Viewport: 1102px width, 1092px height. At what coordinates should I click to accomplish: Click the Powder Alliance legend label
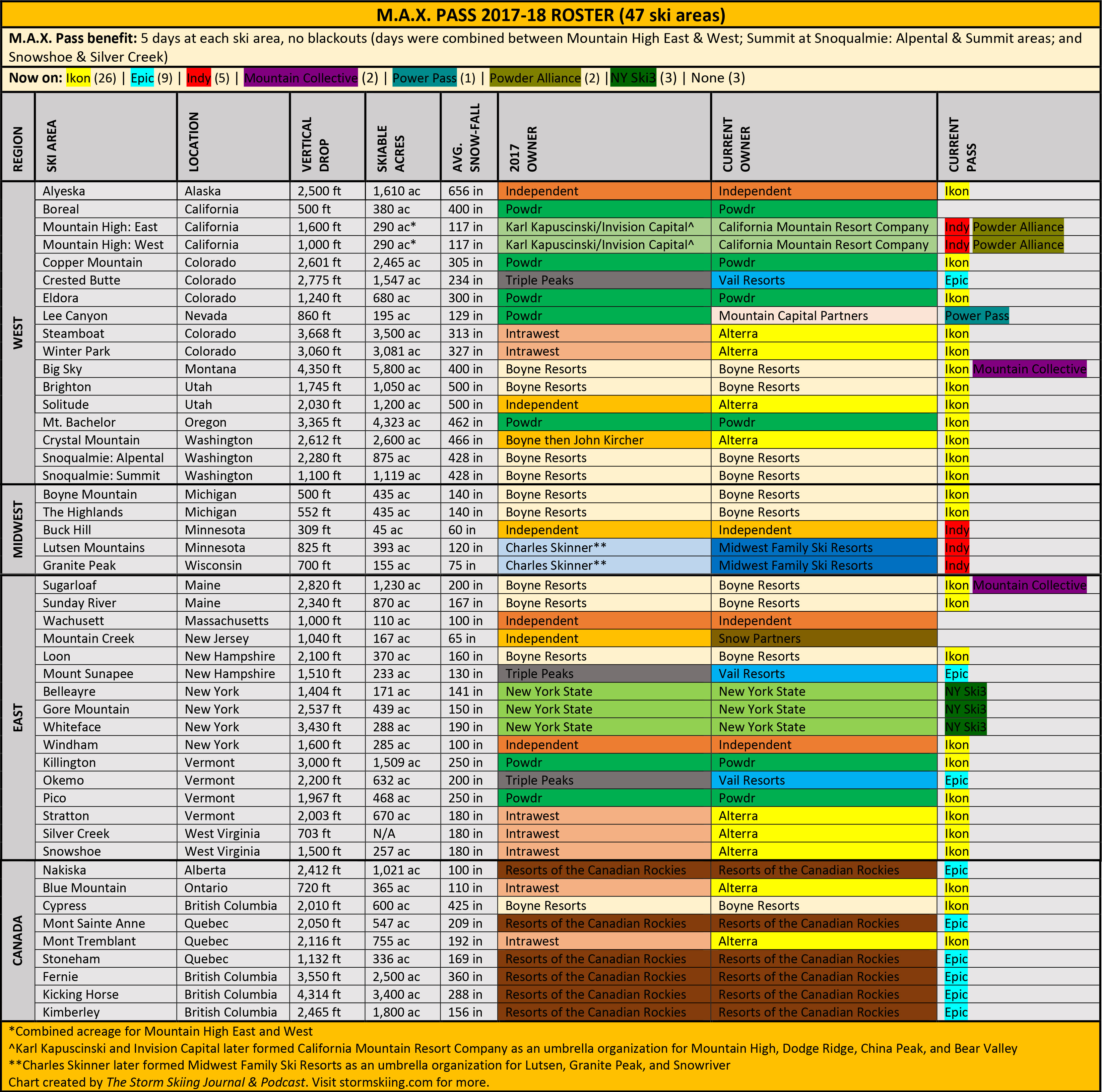tap(535, 78)
